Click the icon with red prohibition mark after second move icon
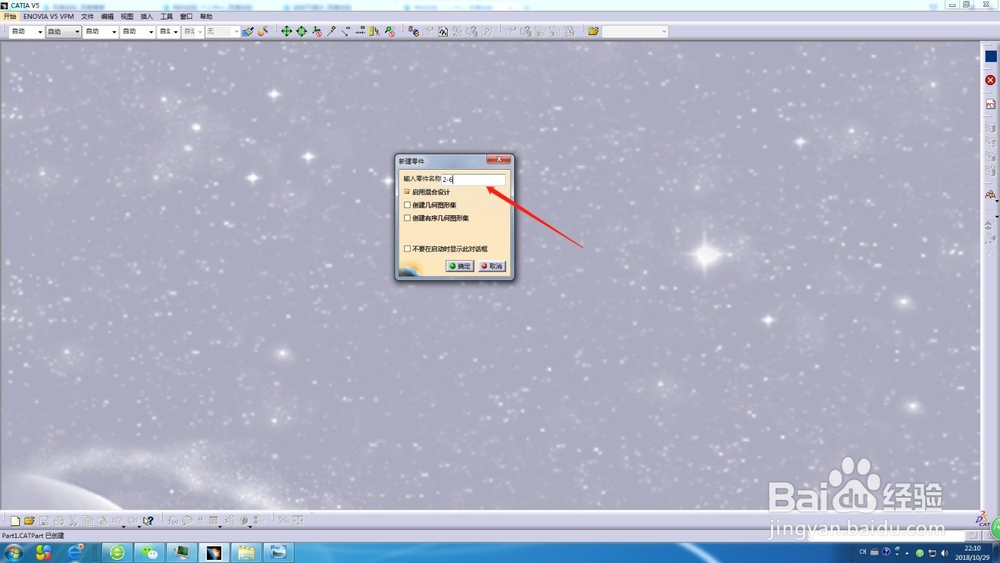The width and height of the screenshot is (1000, 563). (317, 31)
